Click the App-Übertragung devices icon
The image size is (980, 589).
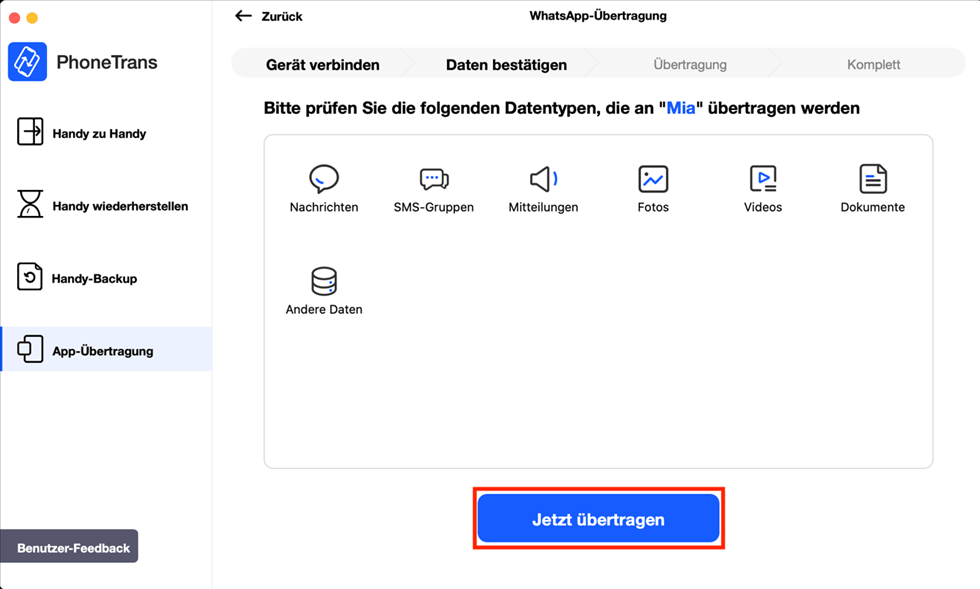pos(30,349)
